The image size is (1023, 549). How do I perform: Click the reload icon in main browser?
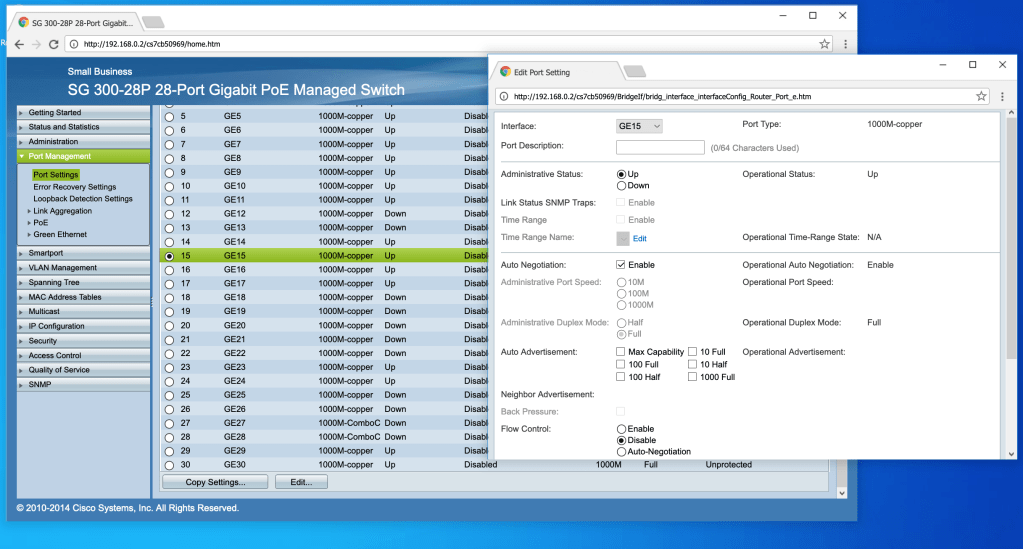(54, 44)
